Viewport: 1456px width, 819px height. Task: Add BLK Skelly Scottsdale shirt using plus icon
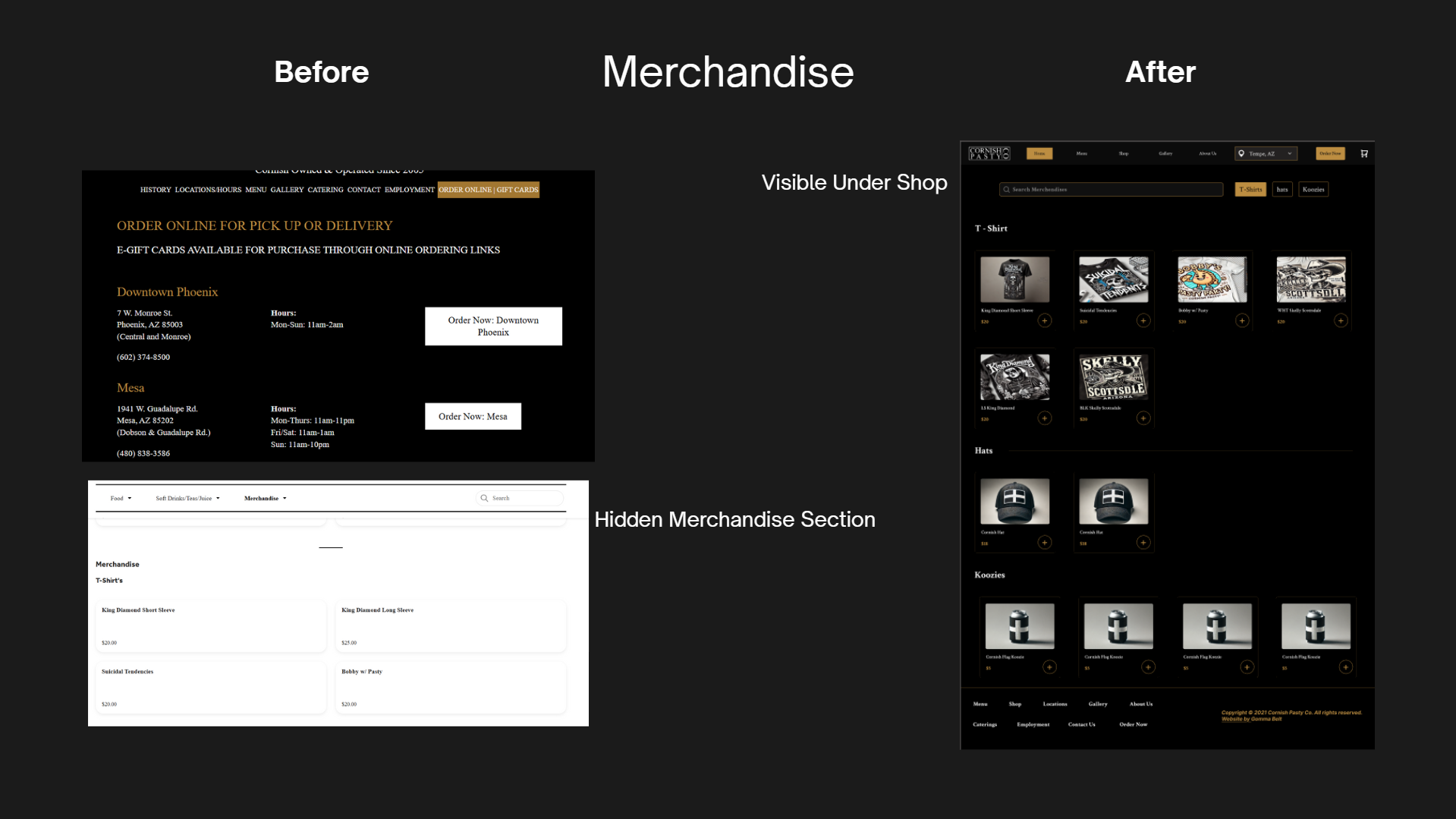[x=1143, y=418]
